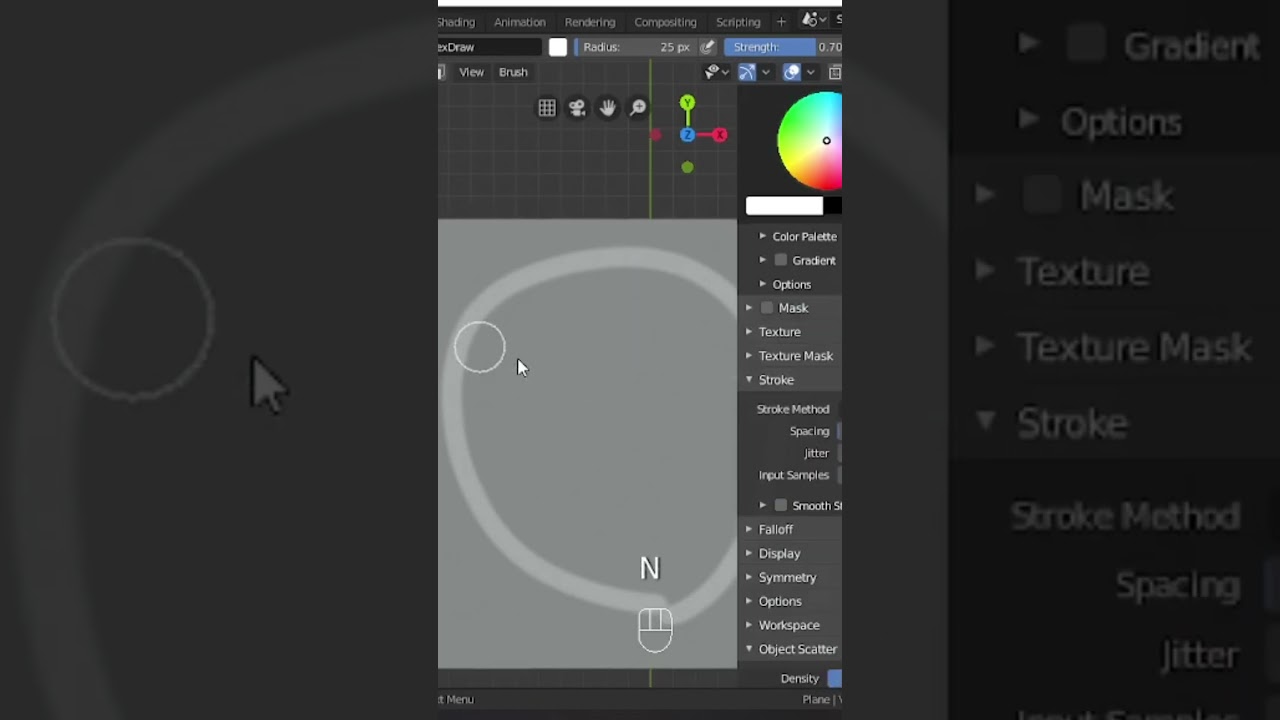The image size is (1280, 720).
Task: Toggle perspective/orthographic grid view icon
Action: pos(547,108)
